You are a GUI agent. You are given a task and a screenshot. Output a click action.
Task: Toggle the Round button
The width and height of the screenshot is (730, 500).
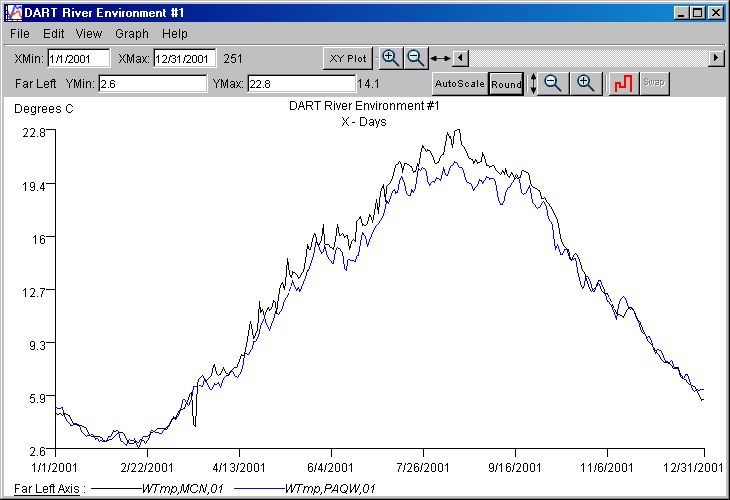506,84
